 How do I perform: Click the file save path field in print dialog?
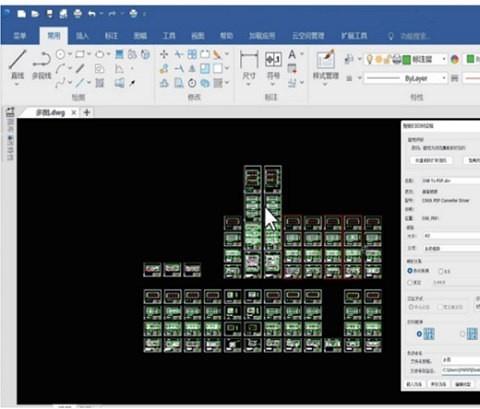coord(461,370)
